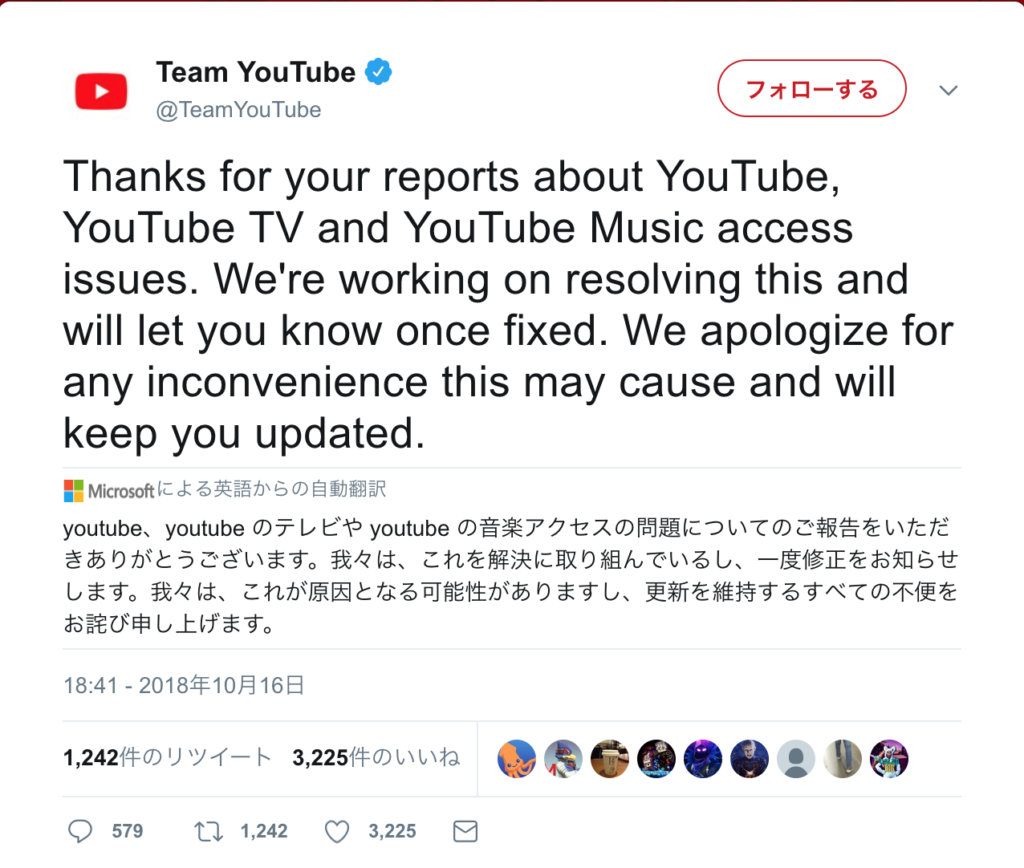The width and height of the screenshot is (1024, 868).
Task: Open the 18:41 - 2018年10月16日 timestamp
Action: 183,685
